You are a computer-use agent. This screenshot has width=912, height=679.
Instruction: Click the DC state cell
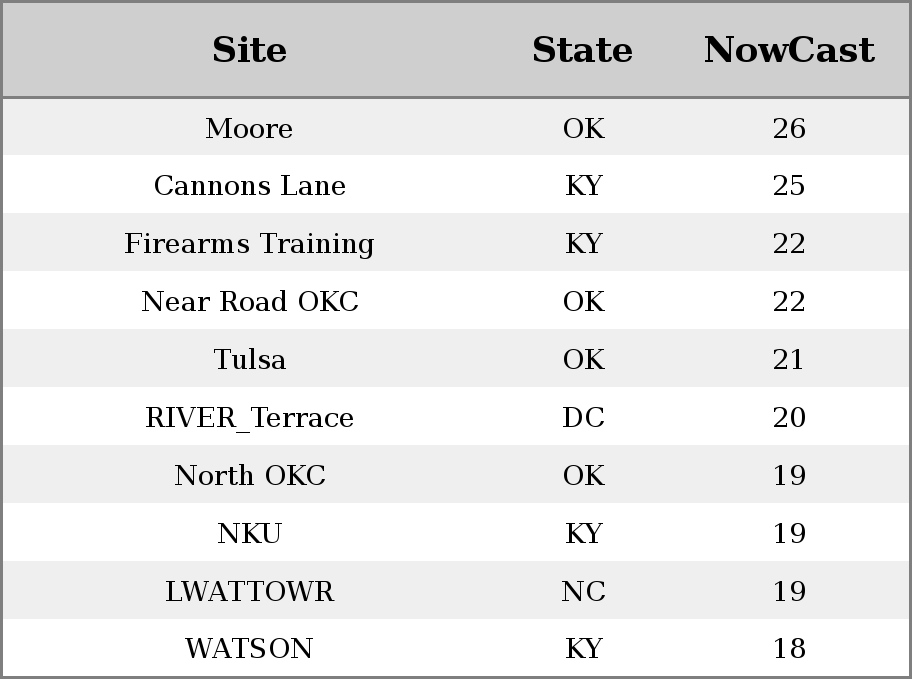(583, 417)
